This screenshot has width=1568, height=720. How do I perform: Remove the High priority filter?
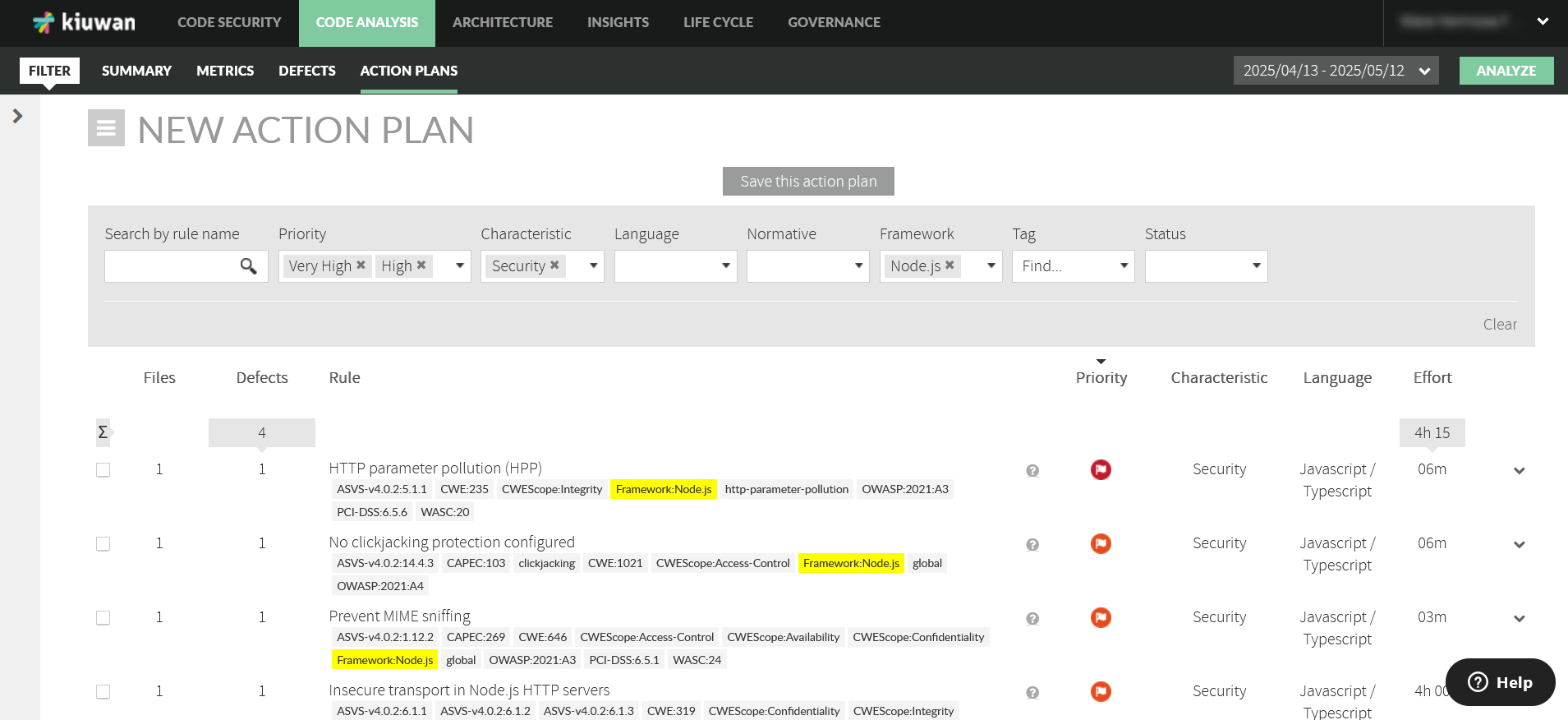pos(421,265)
